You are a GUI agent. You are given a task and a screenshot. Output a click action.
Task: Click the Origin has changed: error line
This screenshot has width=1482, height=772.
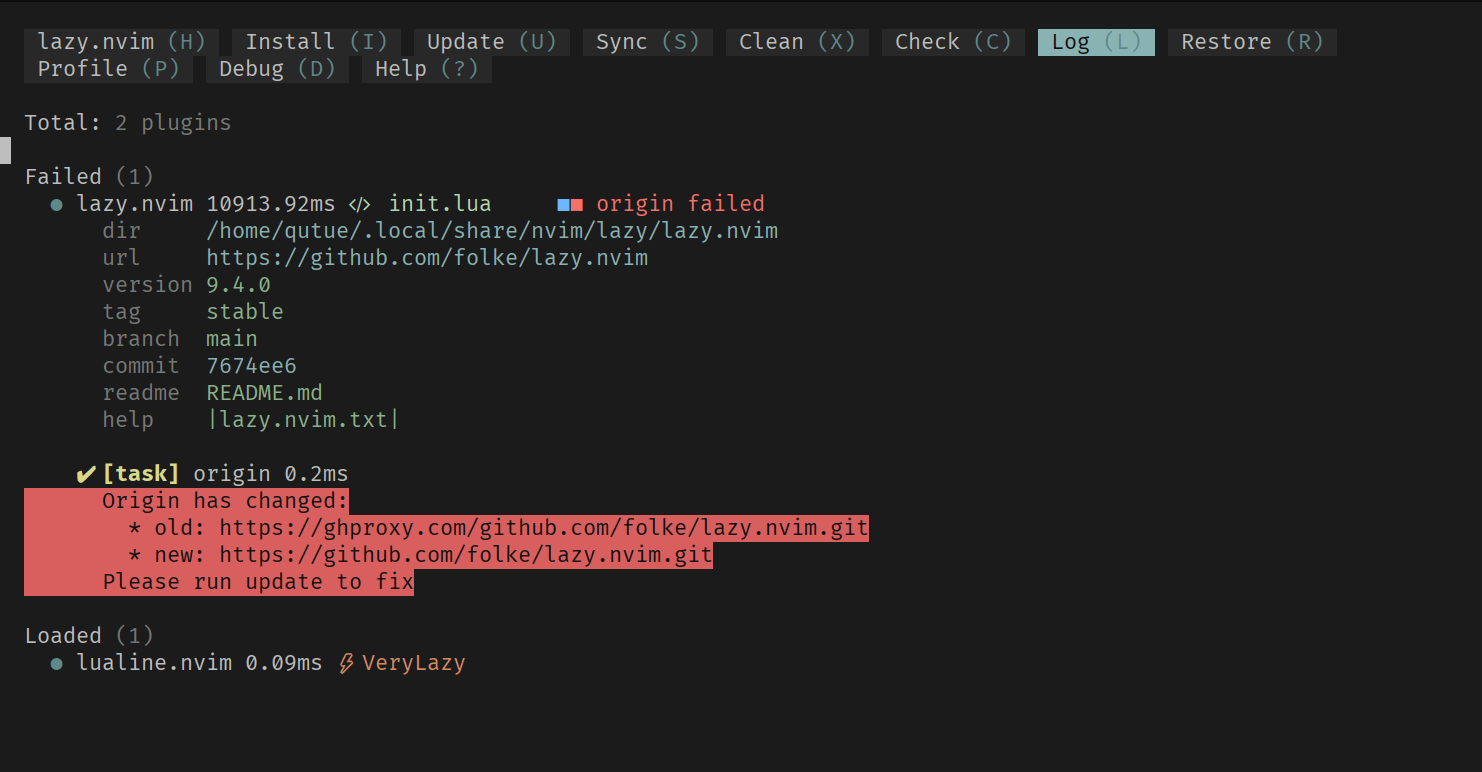click(x=225, y=501)
